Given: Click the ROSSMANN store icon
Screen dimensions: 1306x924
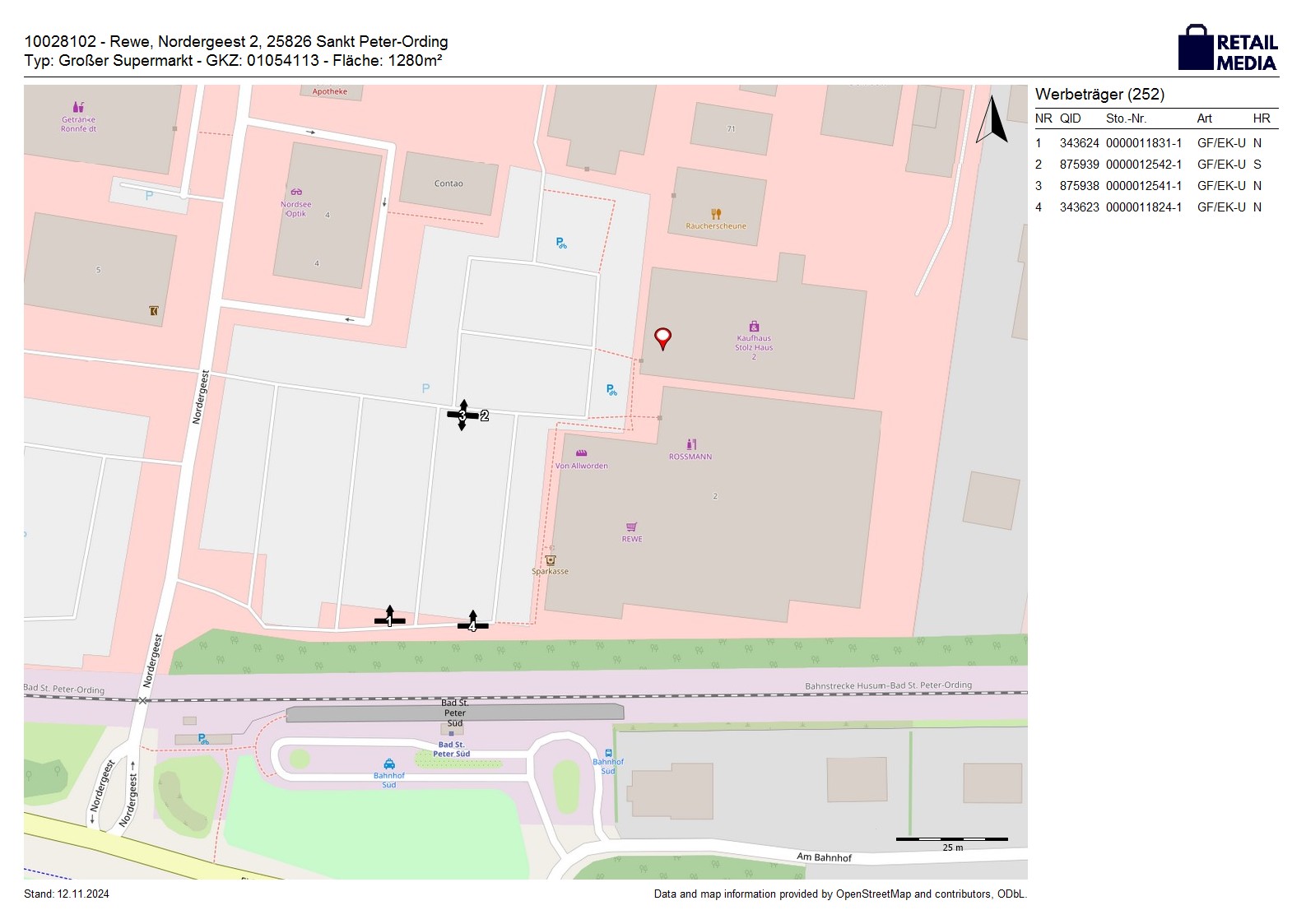Looking at the screenshot, I should tap(691, 444).
